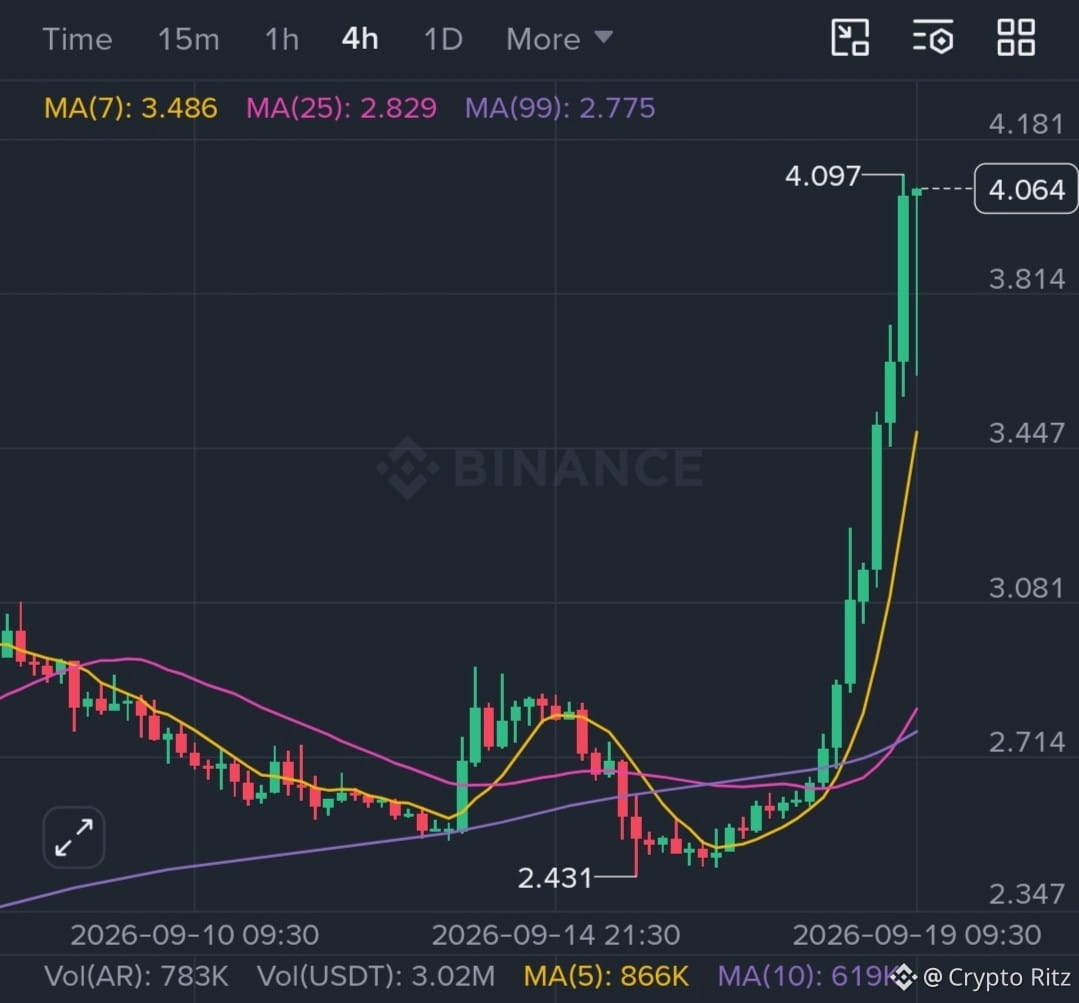Click the 4.097 high price marker
The height and width of the screenshot is (1003, 1079).
(822, 176)
